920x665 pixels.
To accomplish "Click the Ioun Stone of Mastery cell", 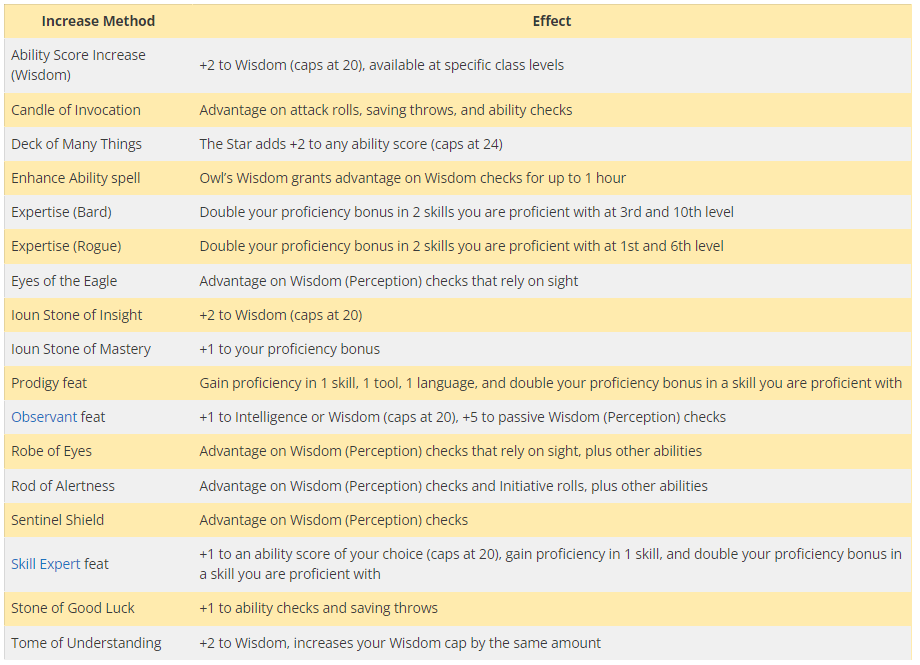I will (x=81, y=349).
